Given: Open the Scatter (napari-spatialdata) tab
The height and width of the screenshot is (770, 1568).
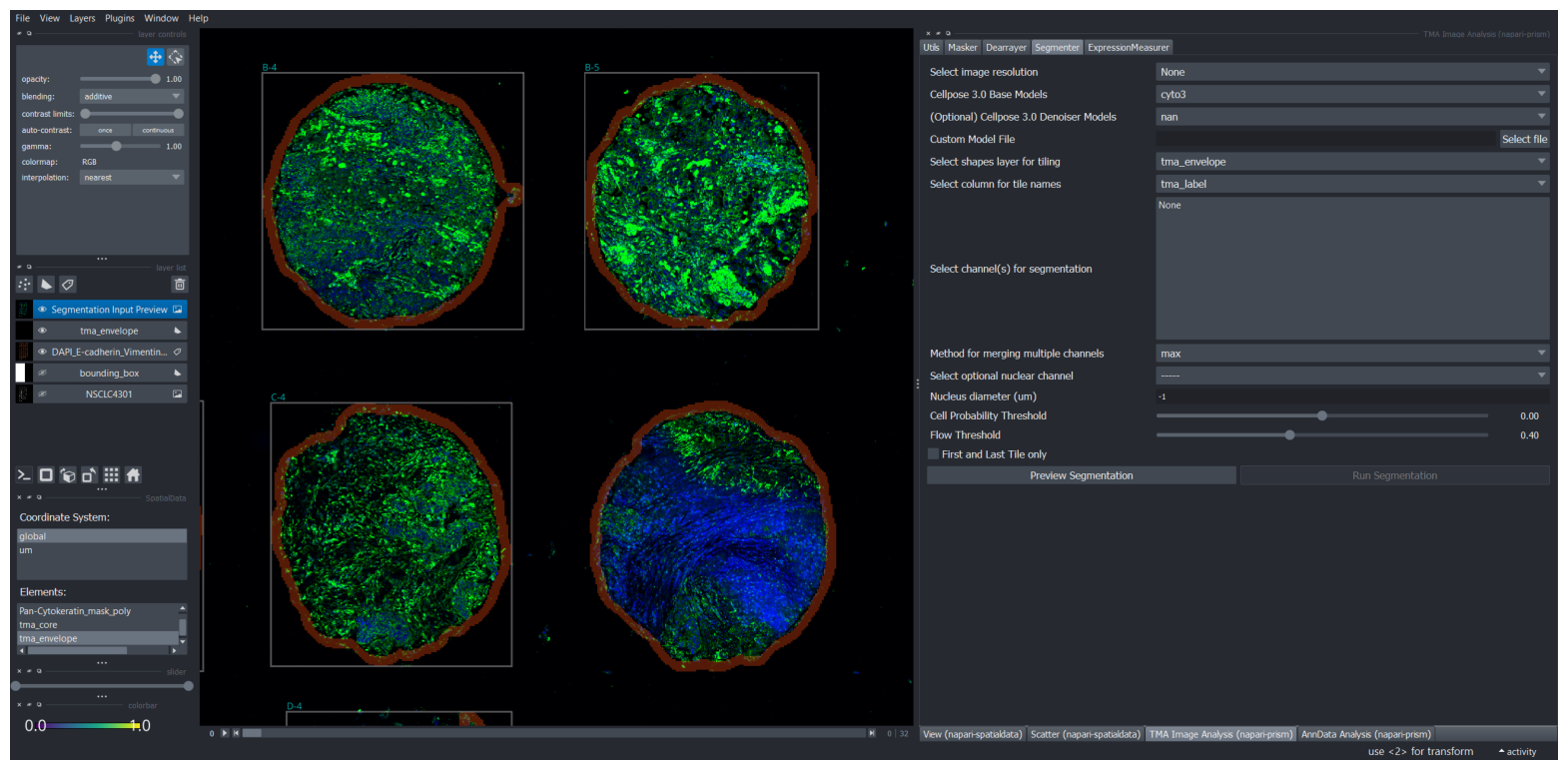Looking at the screenshot, I should [1085, 734].
